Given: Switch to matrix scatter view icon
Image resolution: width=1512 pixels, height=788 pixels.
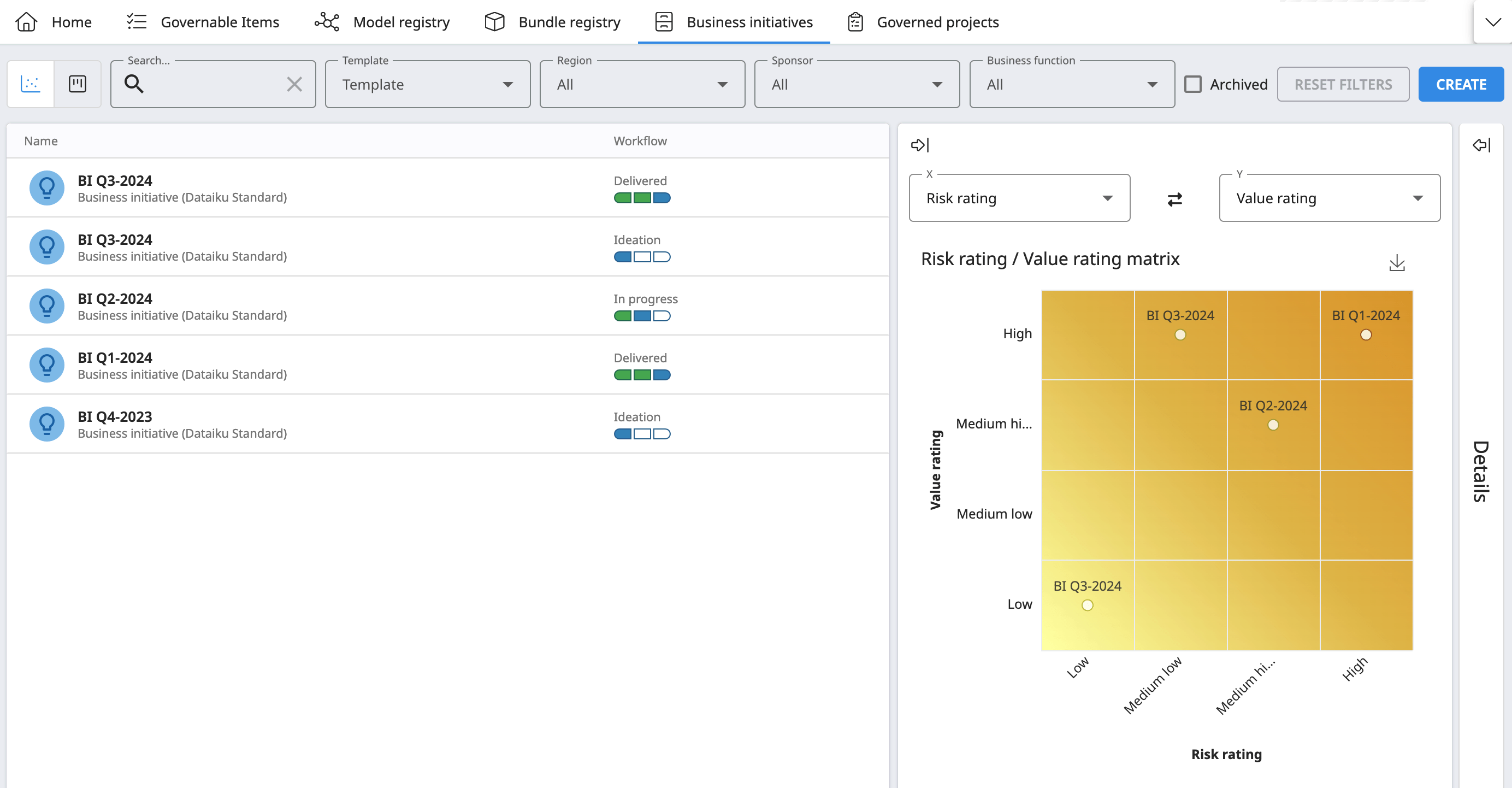Looking at the screenshot, I should tap(31, 84).
